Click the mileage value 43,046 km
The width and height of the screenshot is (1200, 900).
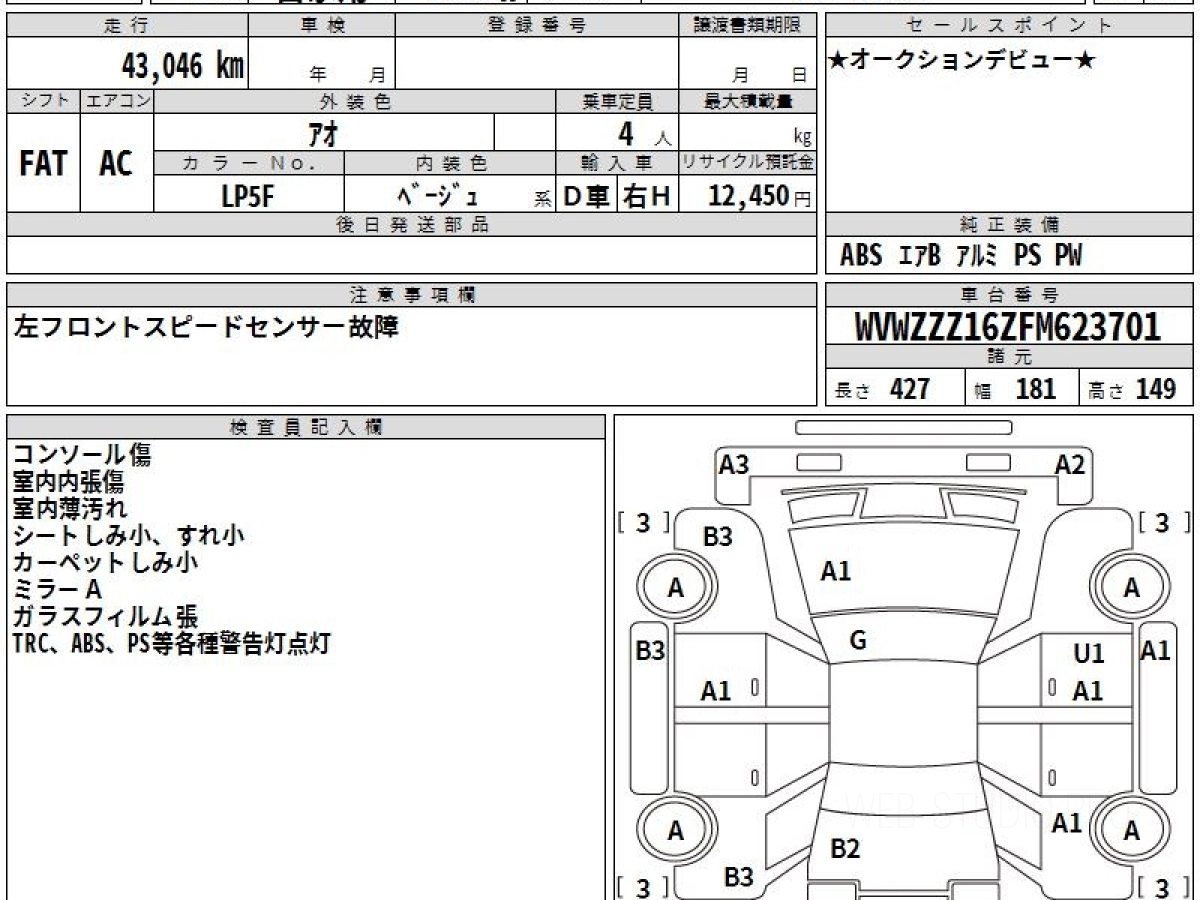click(x=183, y=66)
